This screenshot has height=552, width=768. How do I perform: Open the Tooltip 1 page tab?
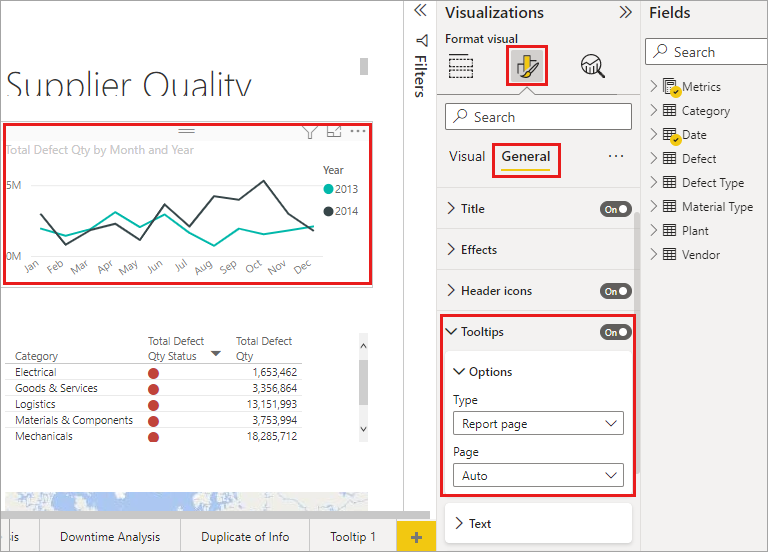click(353, 537)
